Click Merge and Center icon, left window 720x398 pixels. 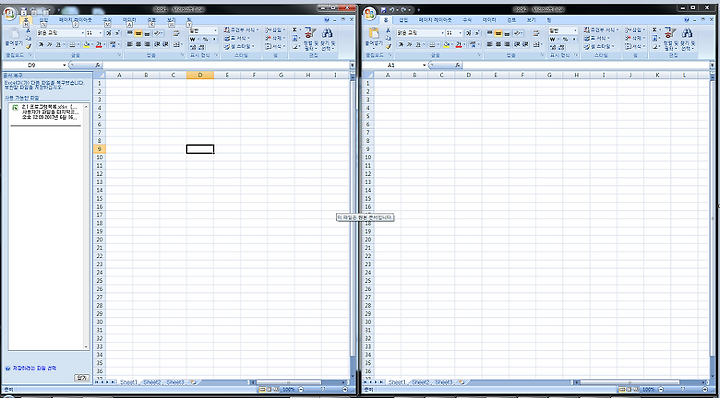click(177, 44)
